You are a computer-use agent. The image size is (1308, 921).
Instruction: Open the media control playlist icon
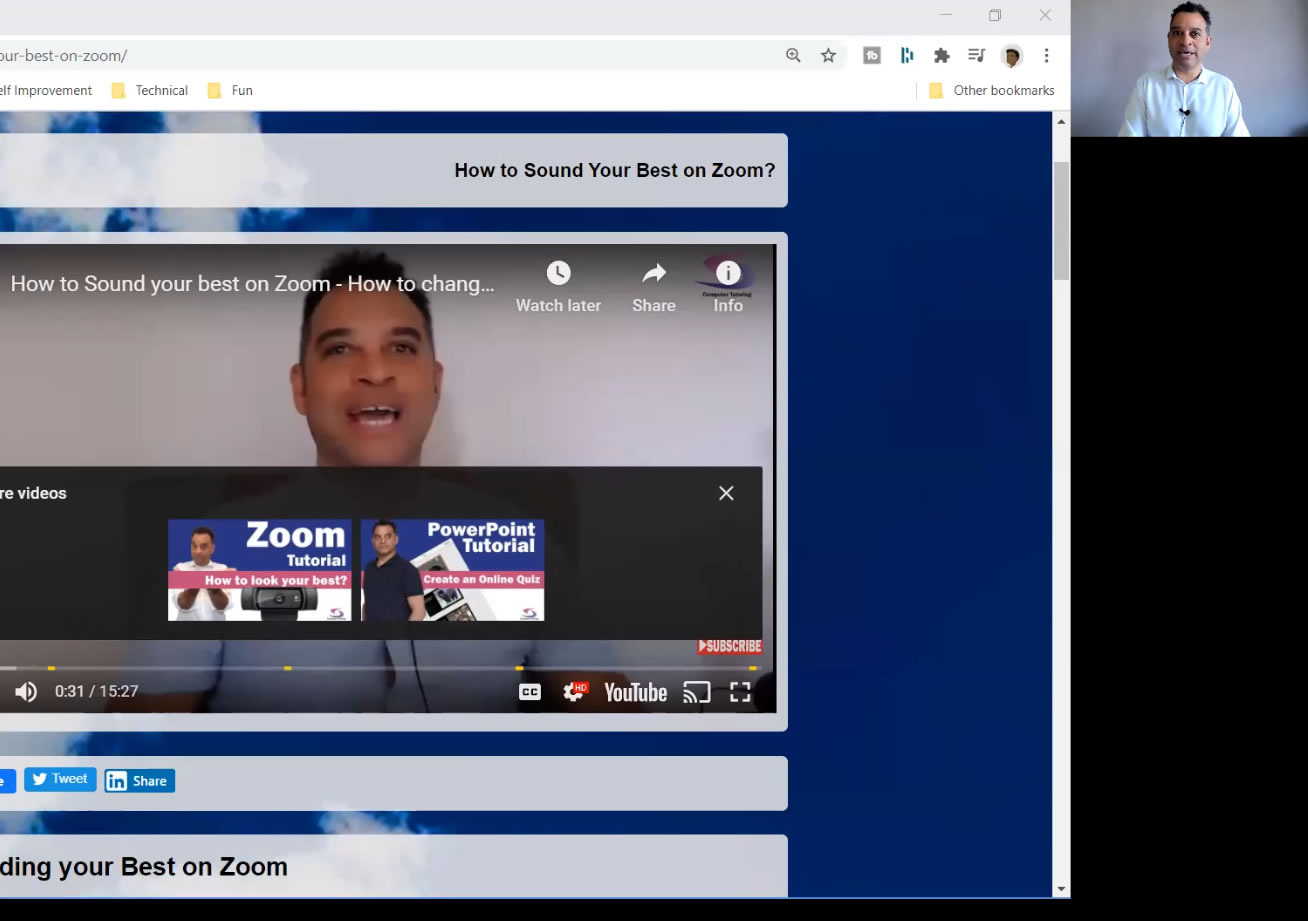pos(977,56)
